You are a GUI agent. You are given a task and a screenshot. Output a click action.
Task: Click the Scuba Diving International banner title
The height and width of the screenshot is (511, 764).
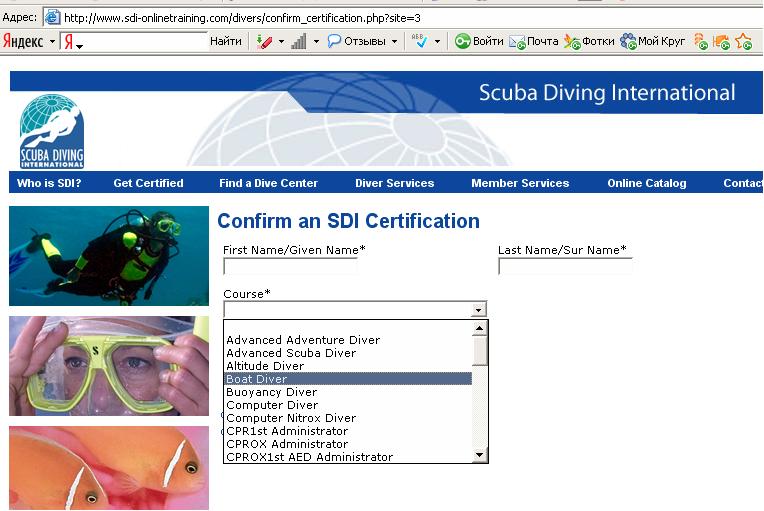click(607, 93)
